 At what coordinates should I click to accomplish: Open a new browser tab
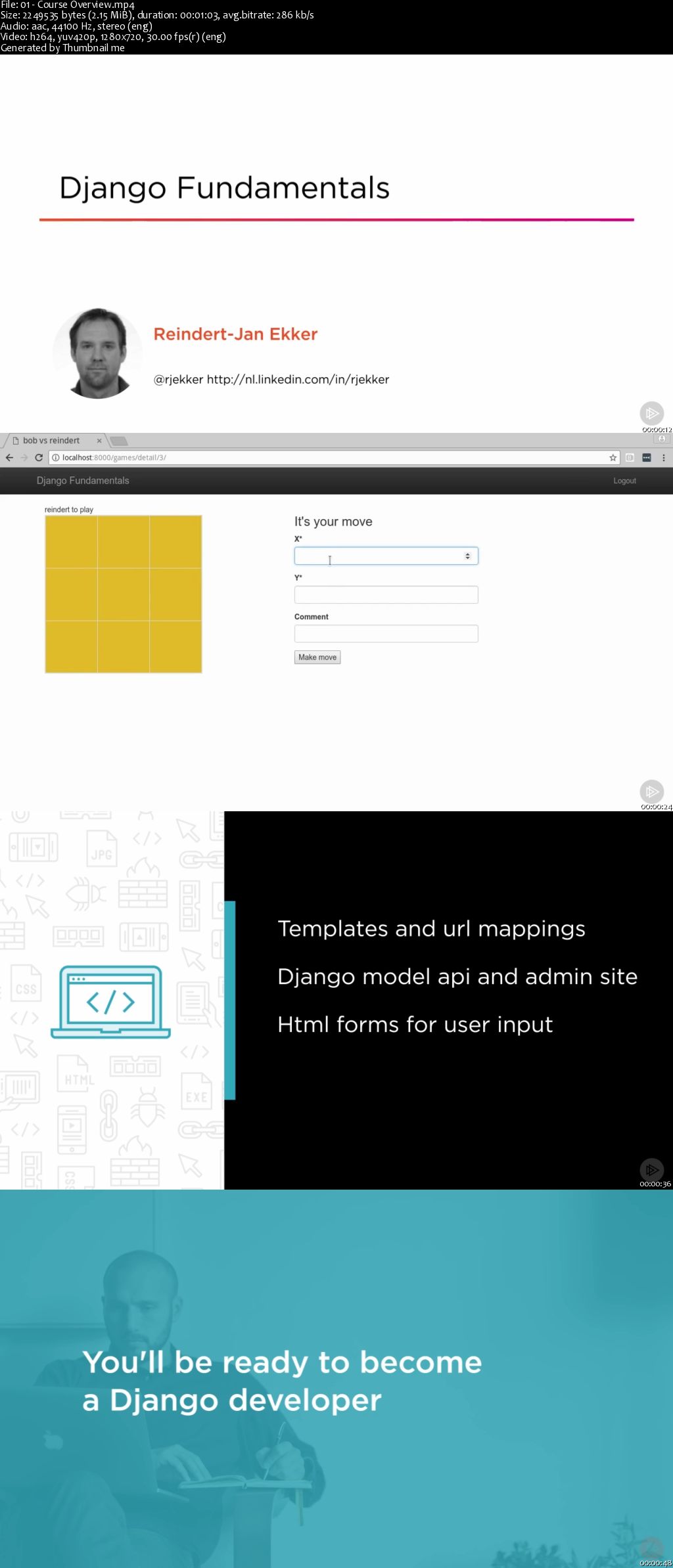119,441
